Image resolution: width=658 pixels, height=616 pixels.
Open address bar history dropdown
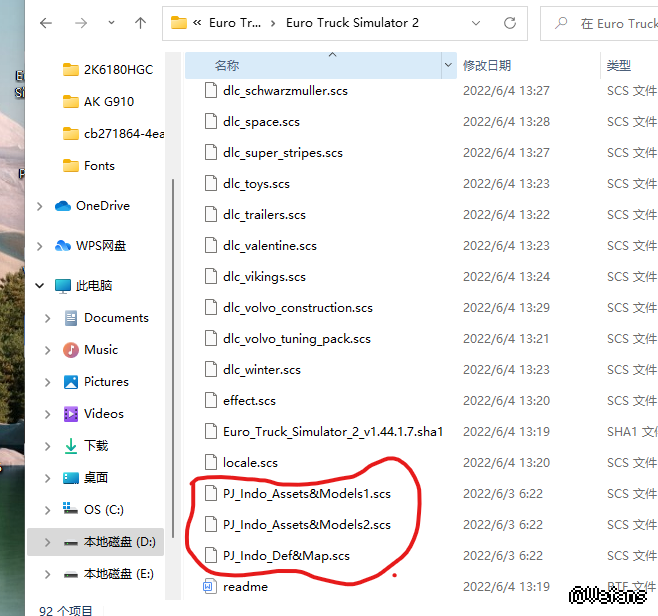480,23
